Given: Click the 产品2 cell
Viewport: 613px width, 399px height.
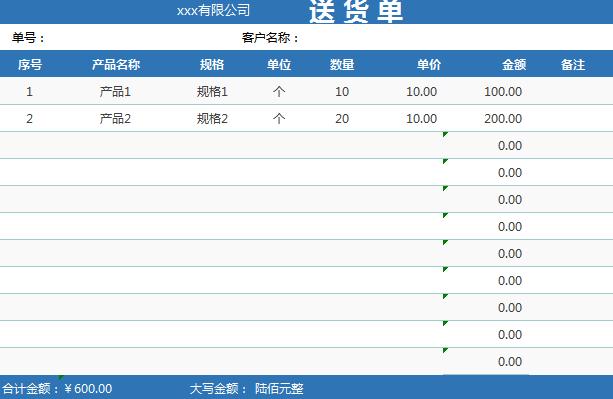Looking at the screenshot, I should click(x=115, y=118).
